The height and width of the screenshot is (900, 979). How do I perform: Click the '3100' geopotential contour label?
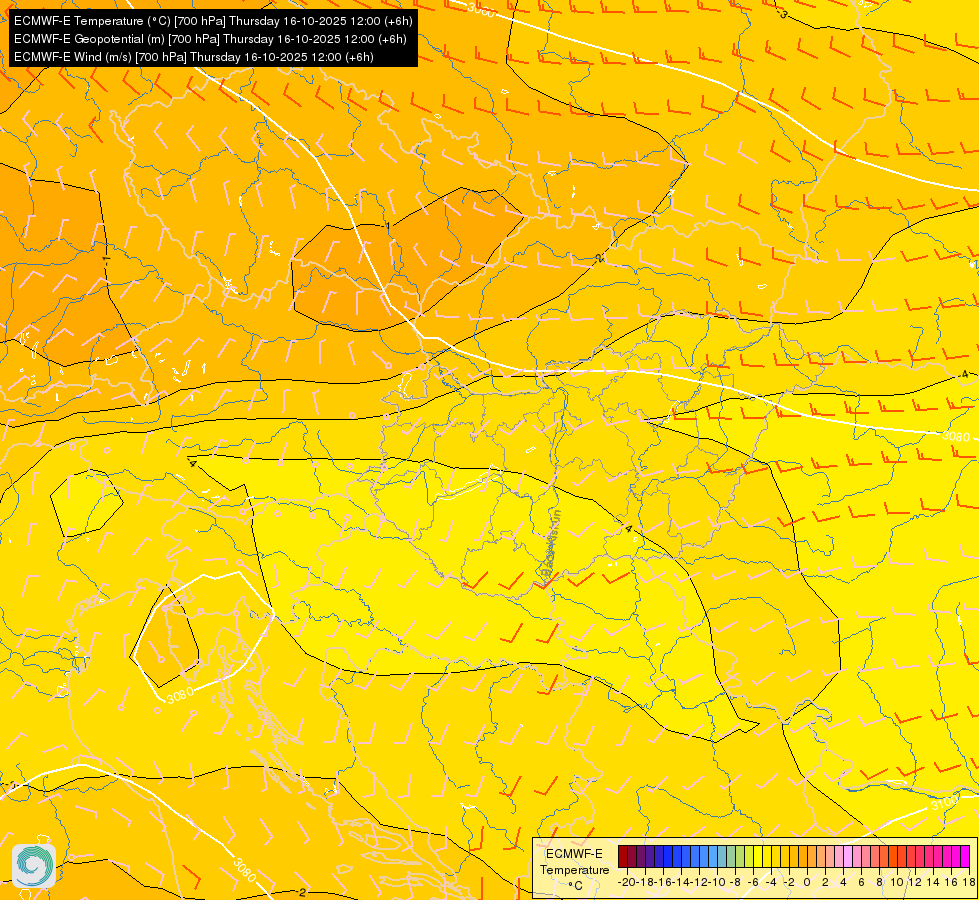pos(944,801)
